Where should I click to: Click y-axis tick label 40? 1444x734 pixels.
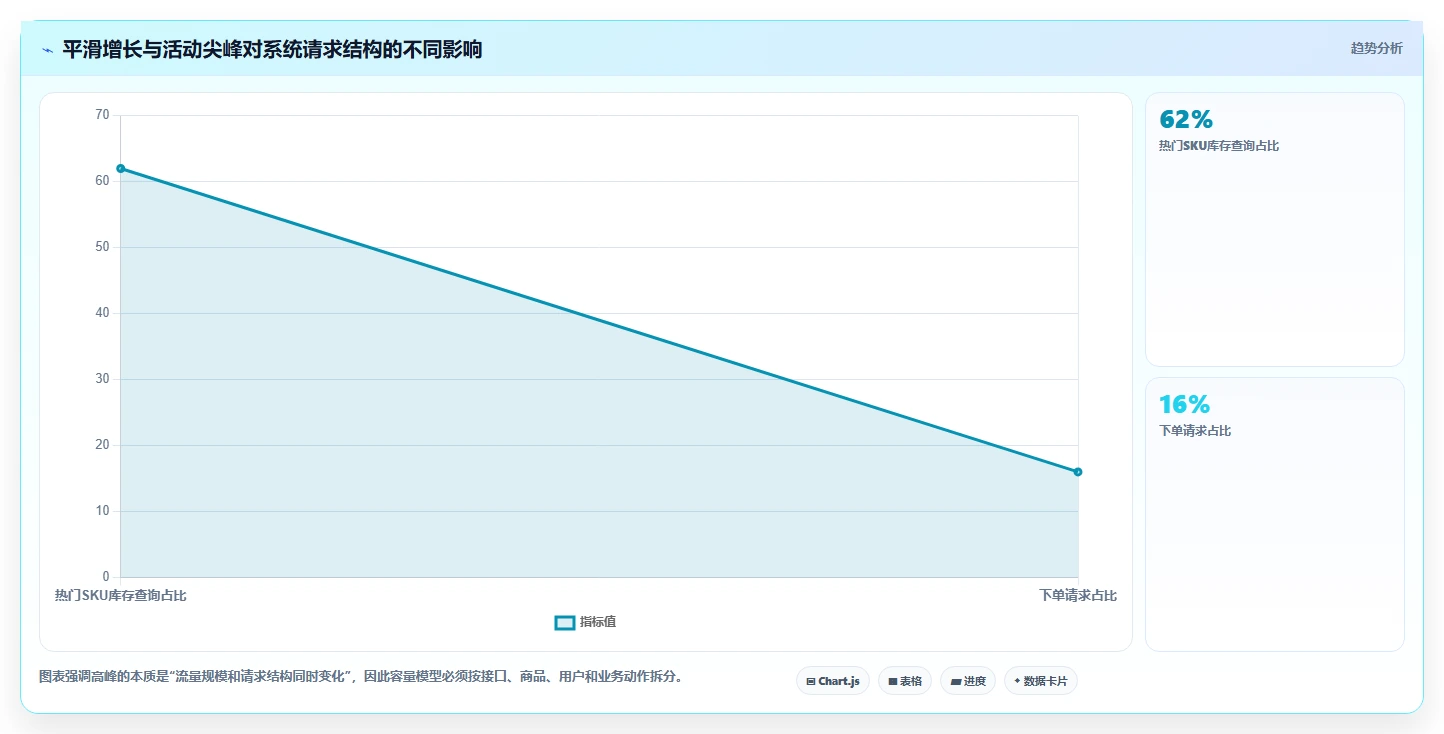(x=102, y=313)
